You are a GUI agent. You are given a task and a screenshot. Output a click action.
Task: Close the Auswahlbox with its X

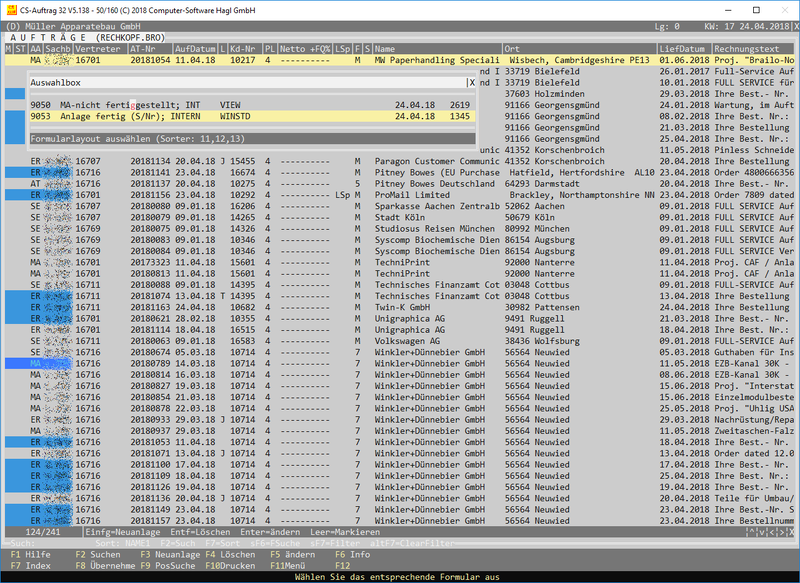coord(472,83)
